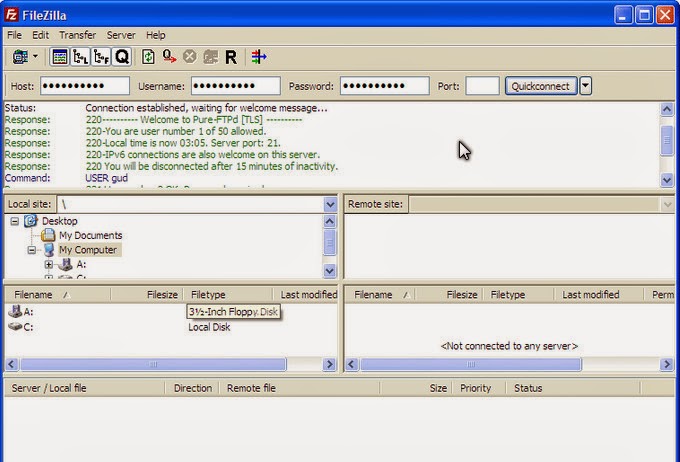Viewport: 680px width, 462px height.
Task: Open the Help menu
Action: coord(156,35)
